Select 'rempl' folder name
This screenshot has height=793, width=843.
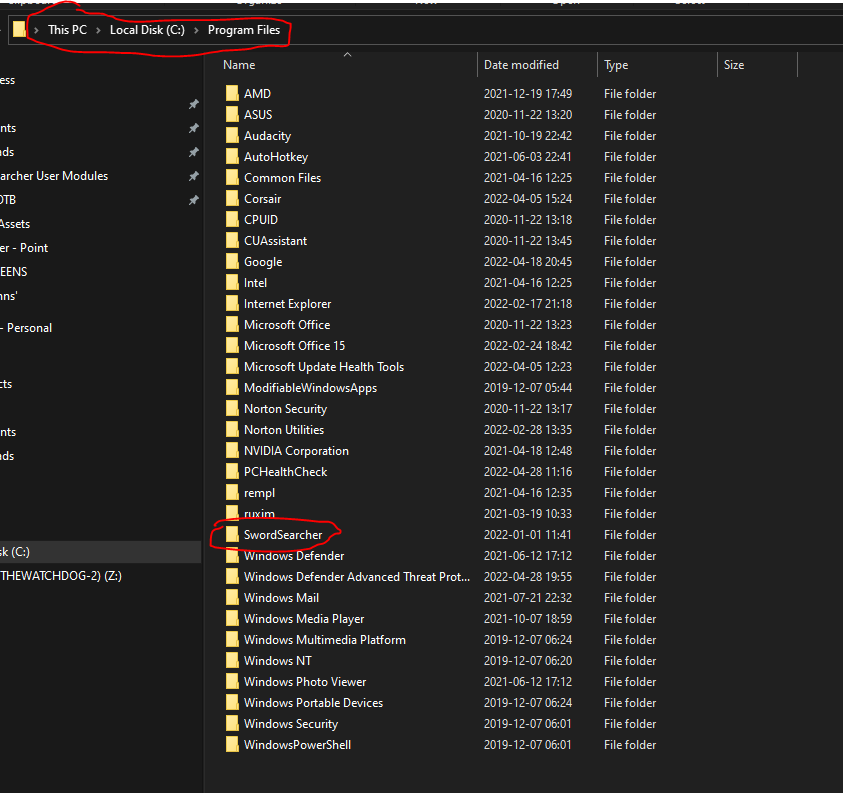coord(259,492)
